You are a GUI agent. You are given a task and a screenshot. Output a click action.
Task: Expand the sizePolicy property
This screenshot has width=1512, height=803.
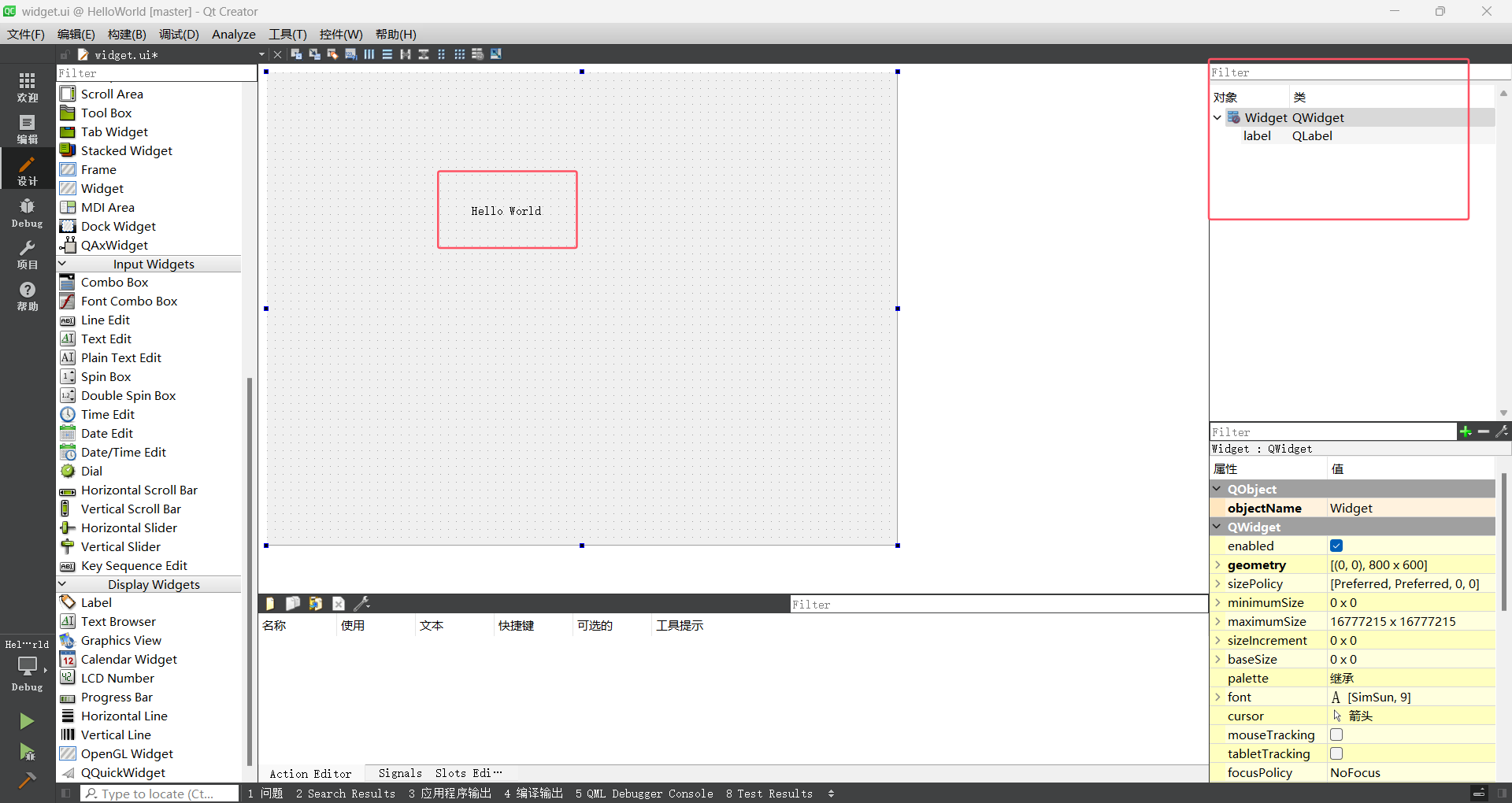1217,583
